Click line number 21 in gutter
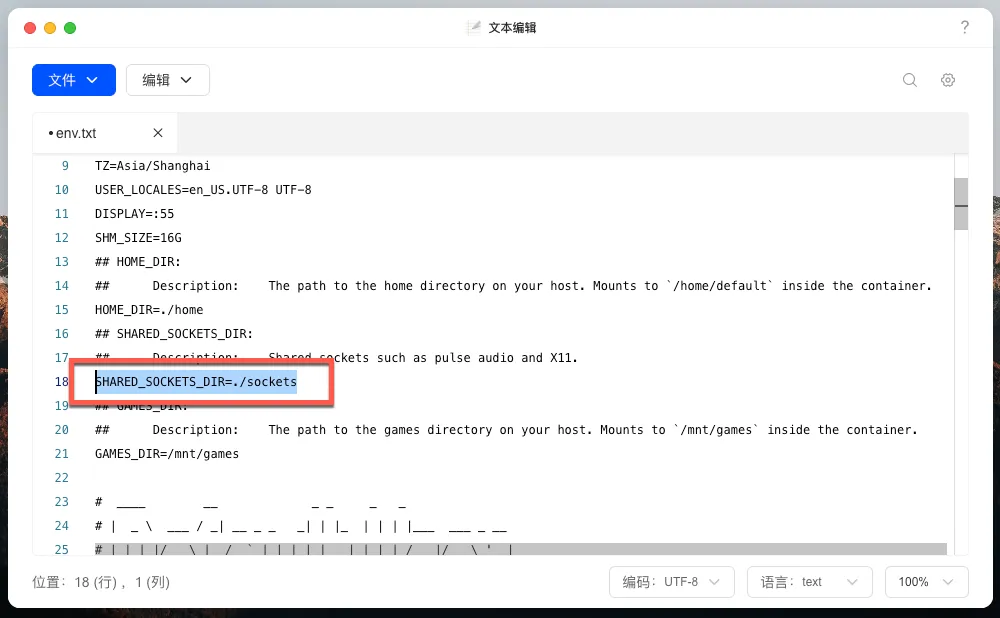Viewport: 1000px width, 618px height. (x=62, y=454)
